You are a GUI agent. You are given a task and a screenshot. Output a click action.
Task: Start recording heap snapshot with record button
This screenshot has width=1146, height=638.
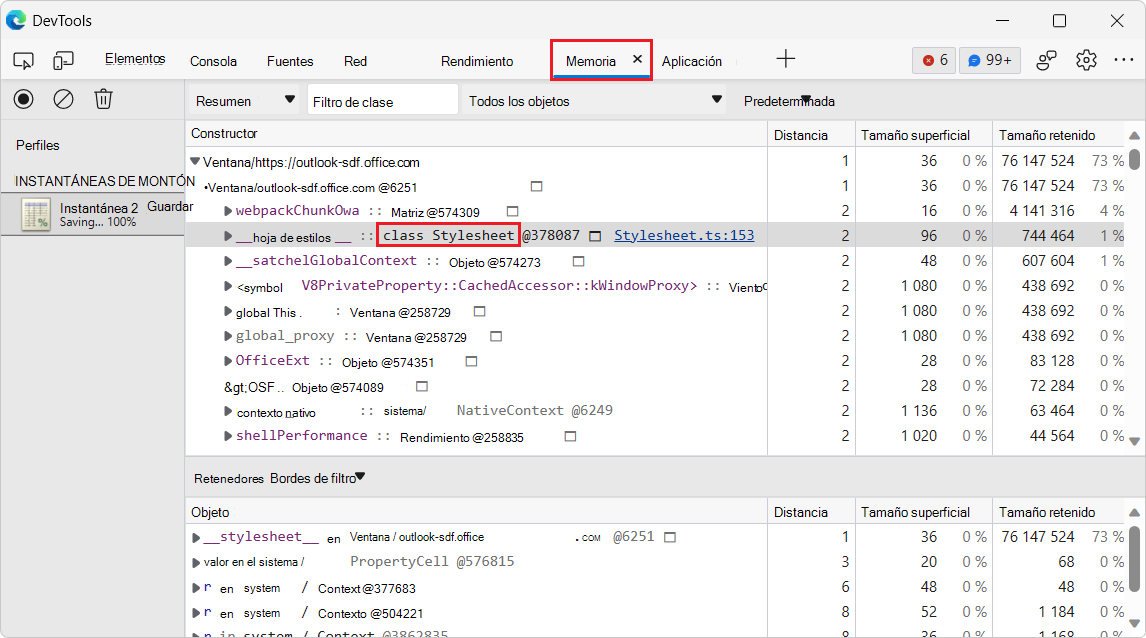[23, 99]
